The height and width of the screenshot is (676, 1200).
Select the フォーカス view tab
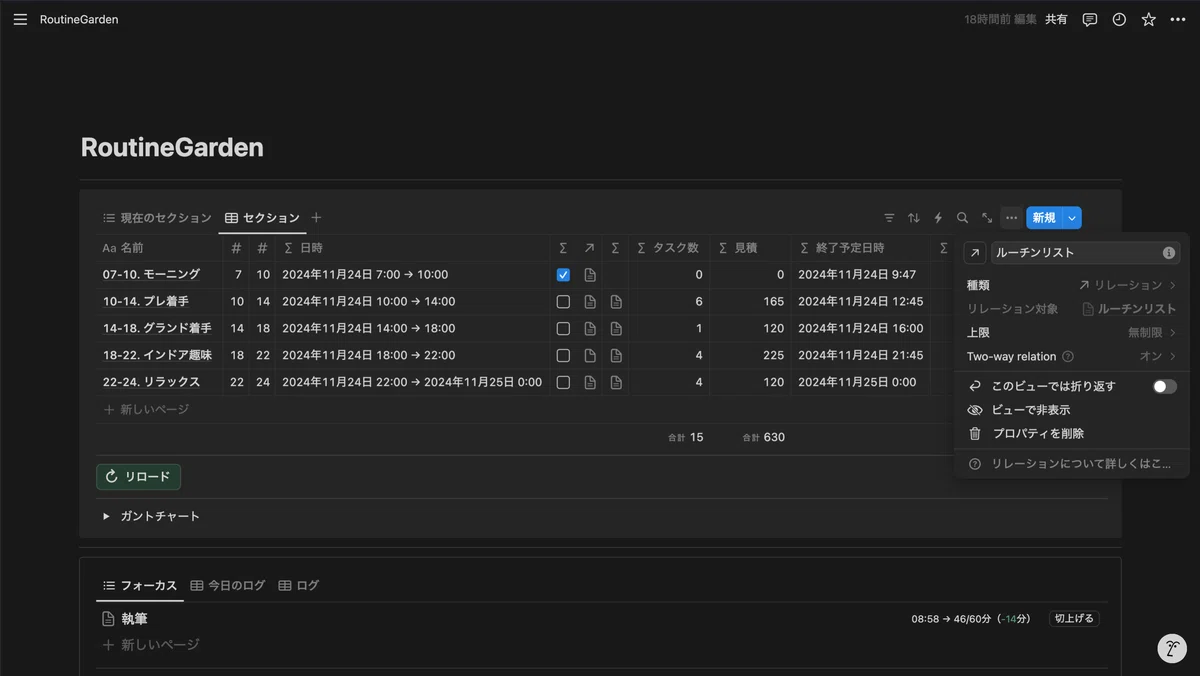point(140,585)
